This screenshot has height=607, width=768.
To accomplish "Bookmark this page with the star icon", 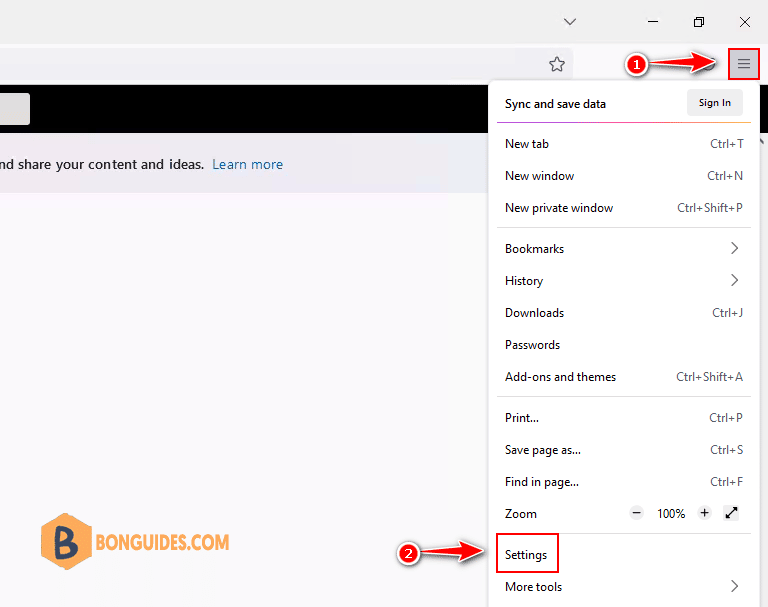I will pos(556,64).
